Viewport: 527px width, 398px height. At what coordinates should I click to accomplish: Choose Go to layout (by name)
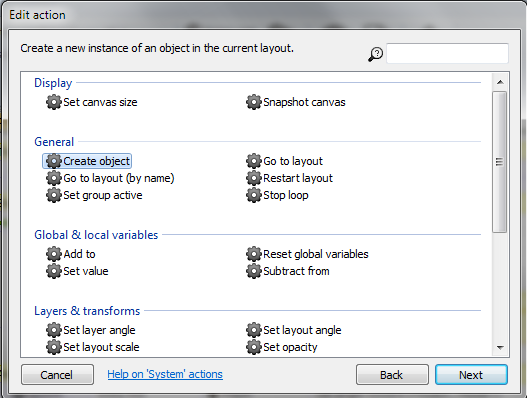click(110, 178)
